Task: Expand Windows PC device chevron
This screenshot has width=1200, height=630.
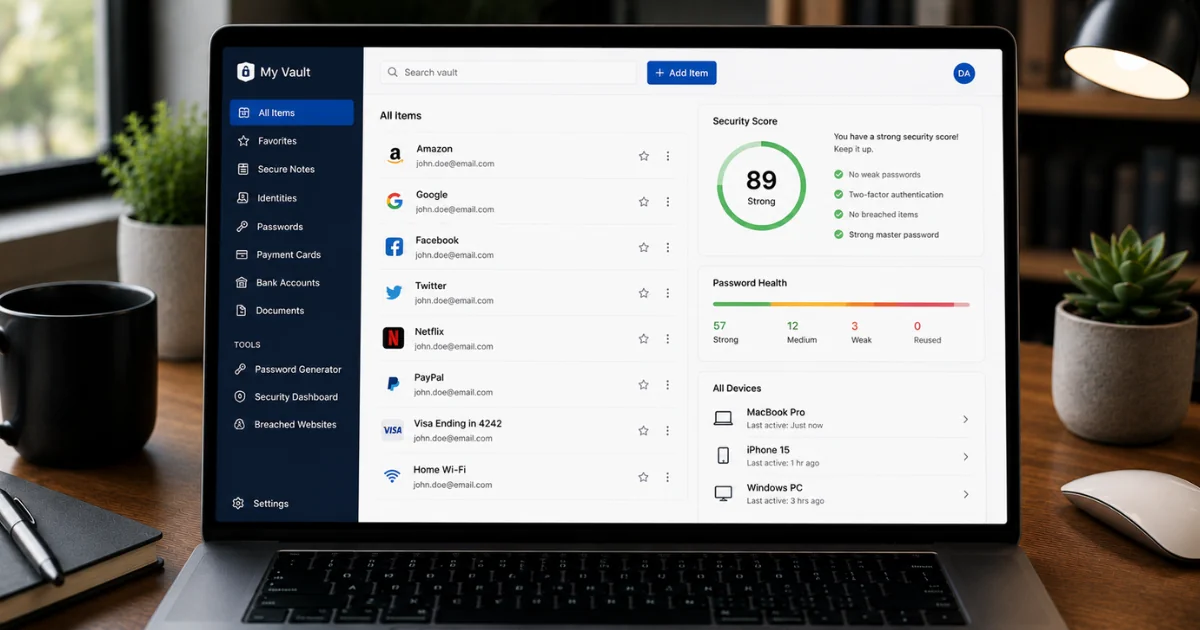Action: click(x=965, y=494)
